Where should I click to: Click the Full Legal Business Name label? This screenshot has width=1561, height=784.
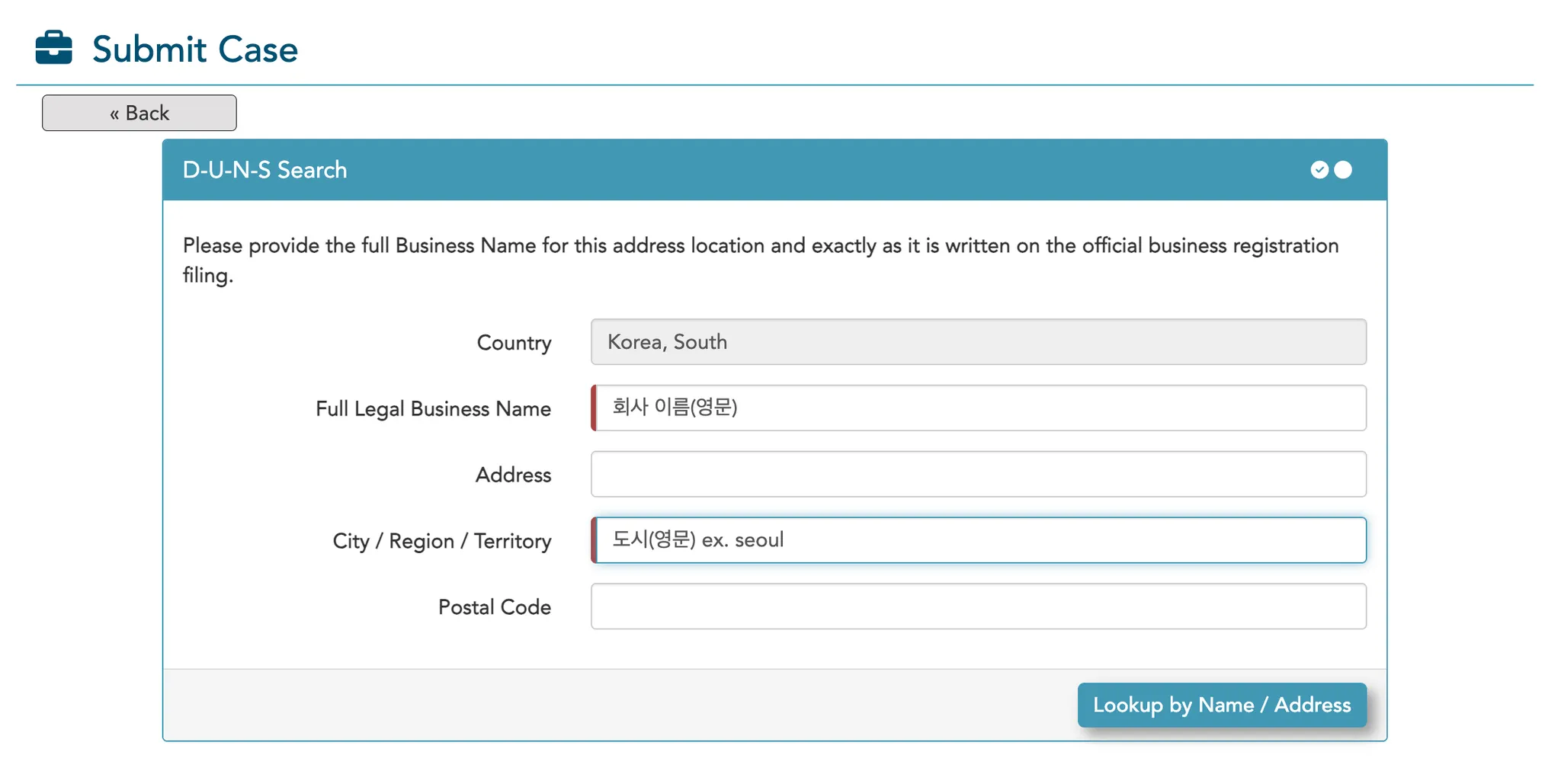coord(433,409)
